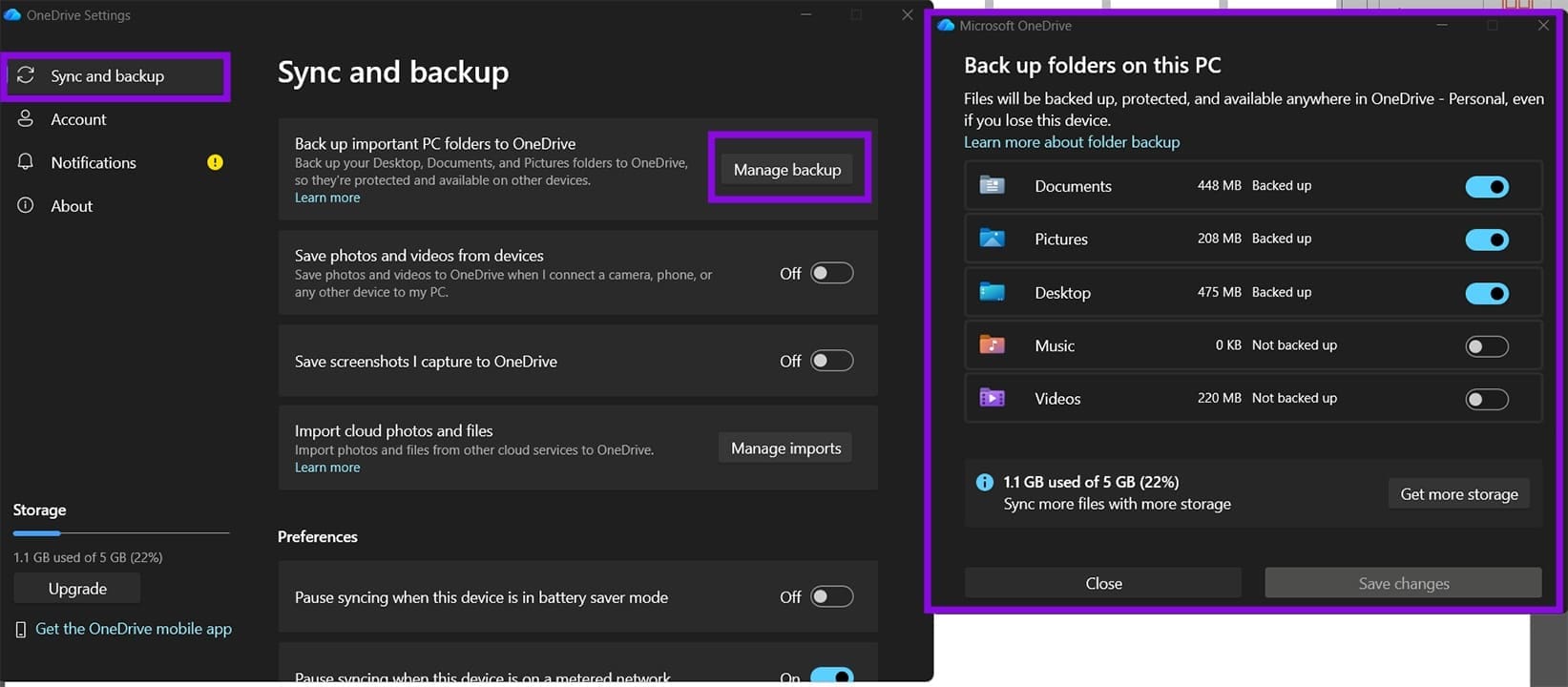Click the storage usage progress bar in sidebar
Viewport: 1568px width, 687px height.
[x=121, y=532]
